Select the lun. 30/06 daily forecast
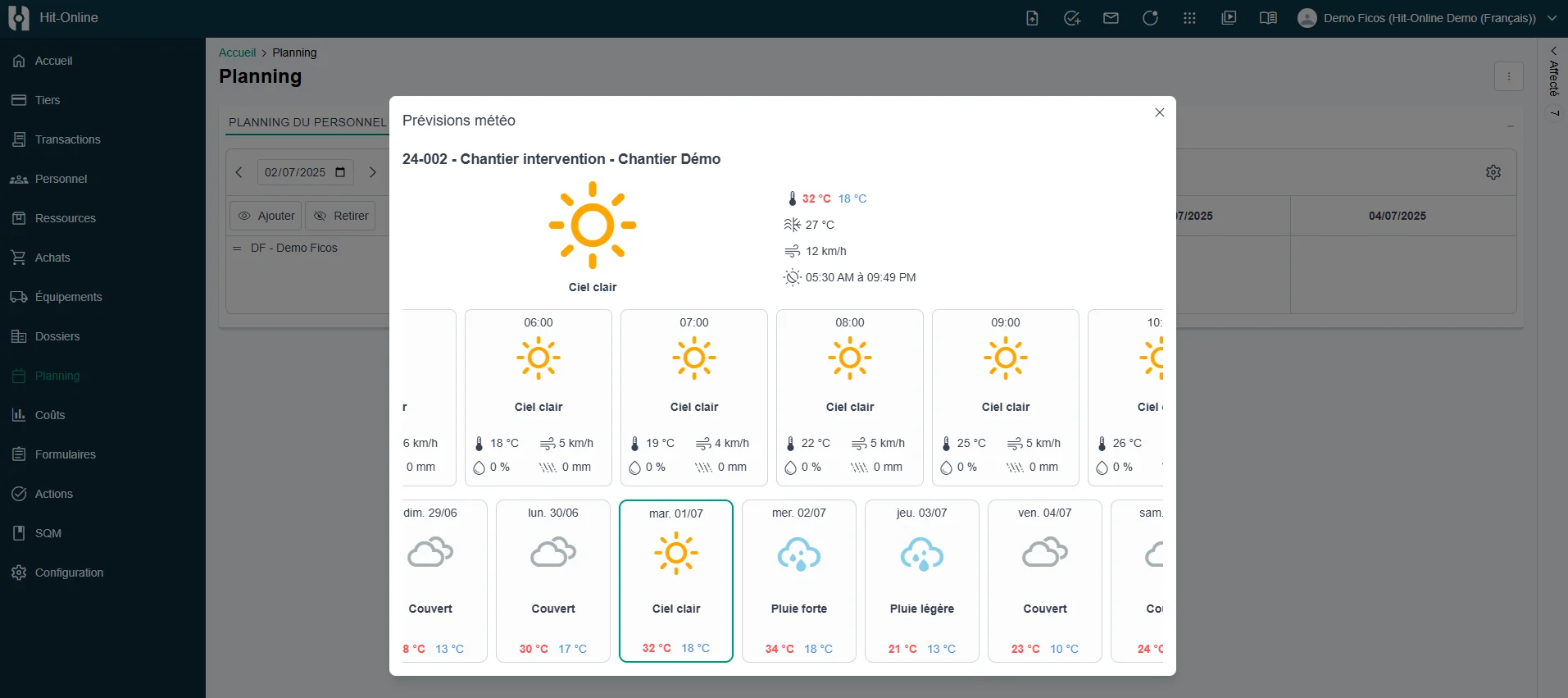This screenshot has width=1568, height=698. pyautogui.click(x=553, y=581)
